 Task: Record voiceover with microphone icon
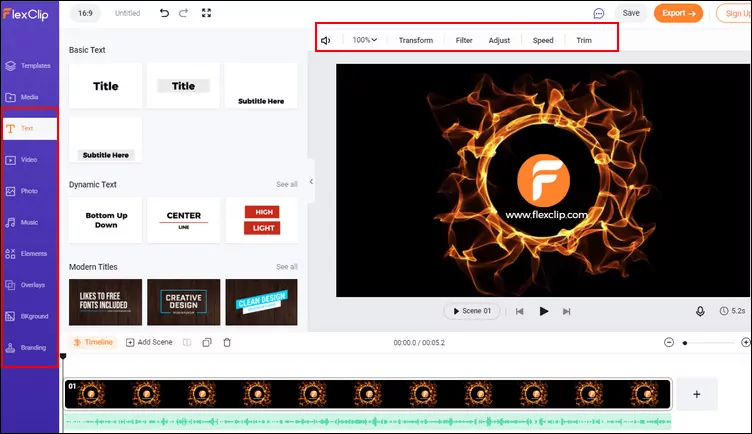[x=700, y=311]
